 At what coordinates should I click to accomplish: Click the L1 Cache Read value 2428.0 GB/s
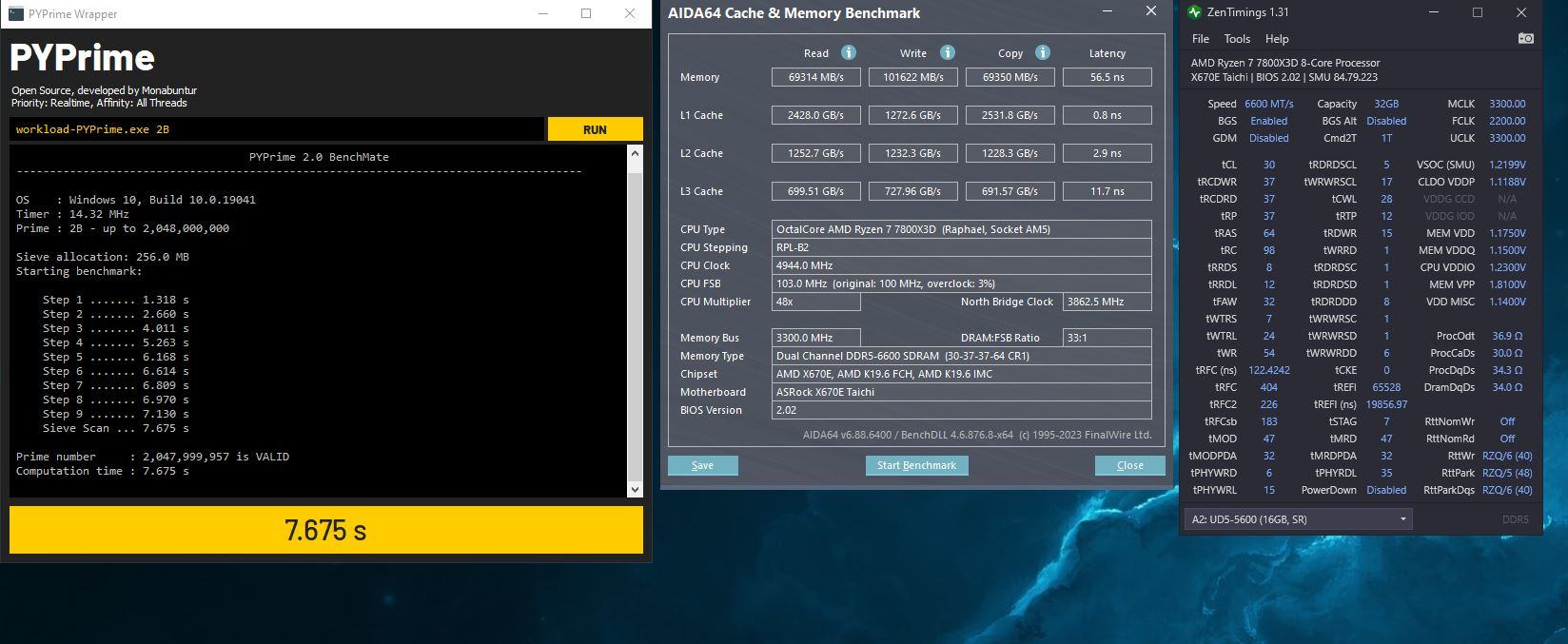pyautogui.click(x=816, y=115)
